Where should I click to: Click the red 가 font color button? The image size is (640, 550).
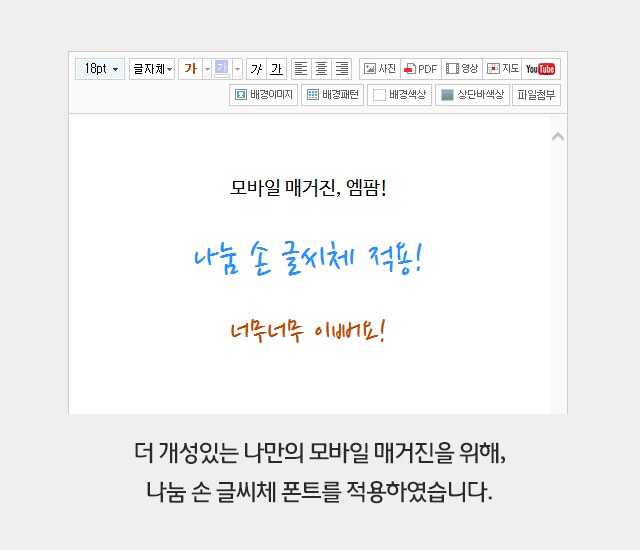pos(191,69)
